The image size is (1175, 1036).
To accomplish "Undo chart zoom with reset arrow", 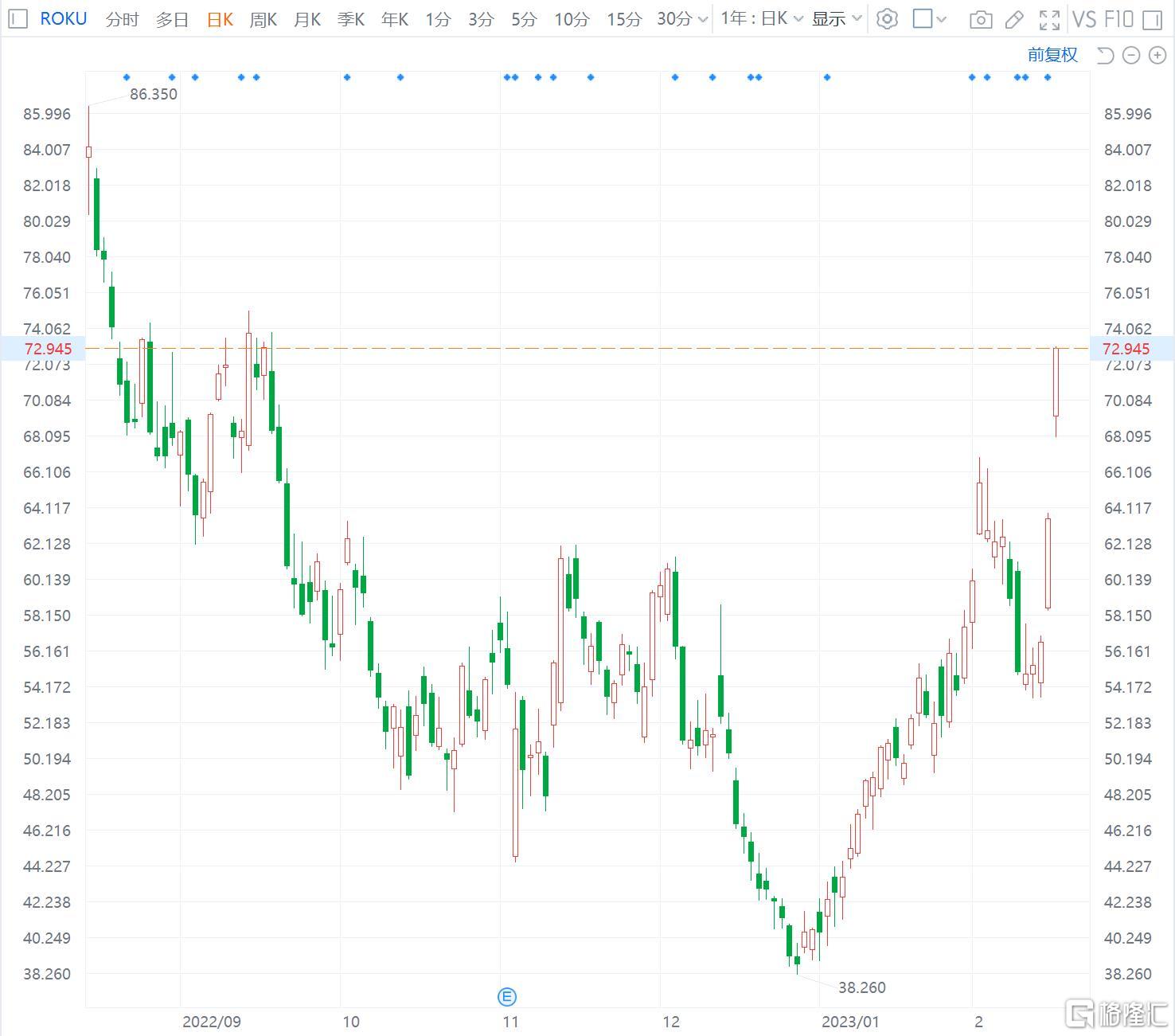I will tap(1105, 55).
